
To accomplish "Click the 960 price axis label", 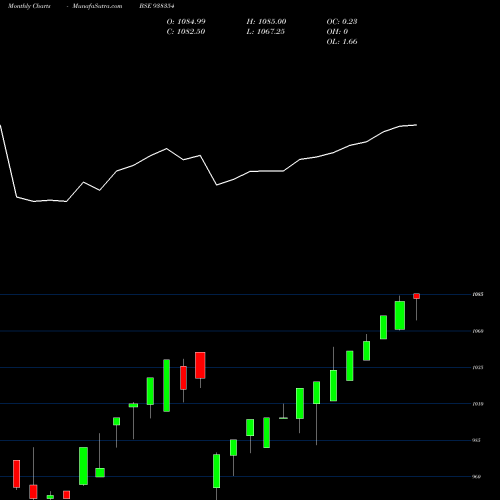I will [x=476, y=477].
